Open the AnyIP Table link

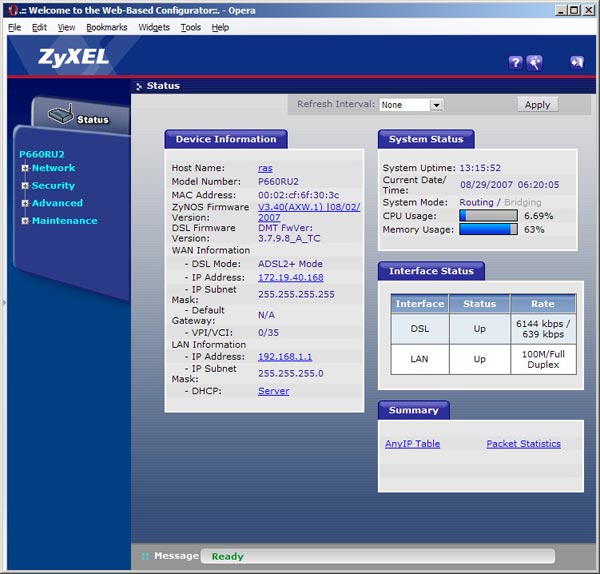[412, 444]
